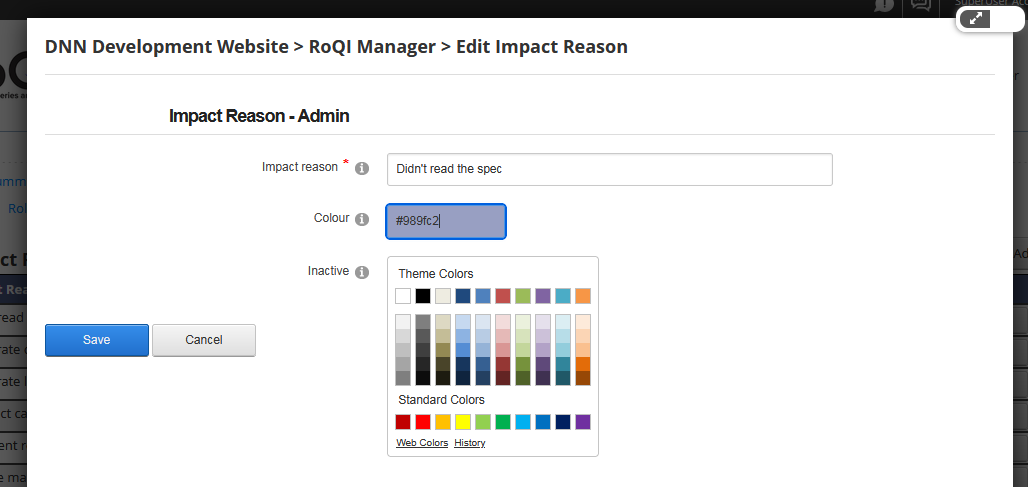Select medium blue in Standard Colors
Screen dimensions: 1028x487
pyautogui.click(x=543, y=422)
